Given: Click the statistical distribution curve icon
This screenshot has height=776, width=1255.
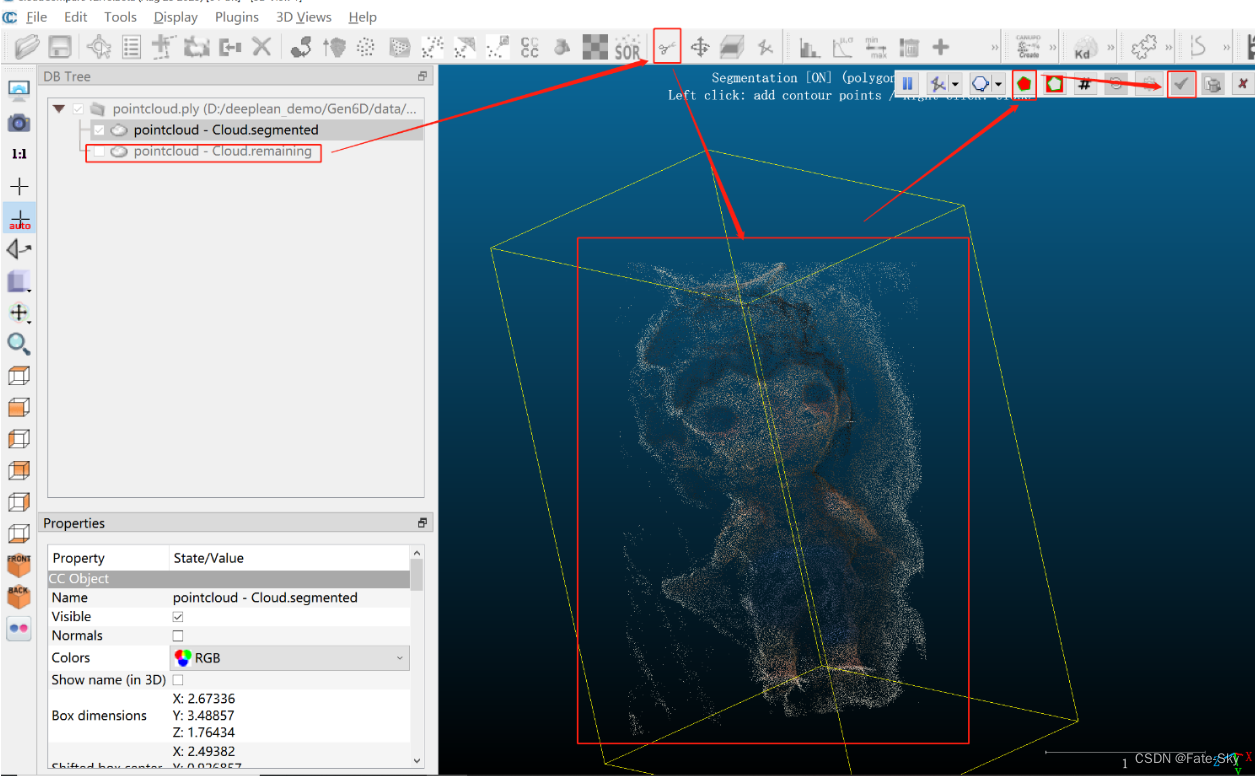Looking at the screenshot, I should coord(843,46).
